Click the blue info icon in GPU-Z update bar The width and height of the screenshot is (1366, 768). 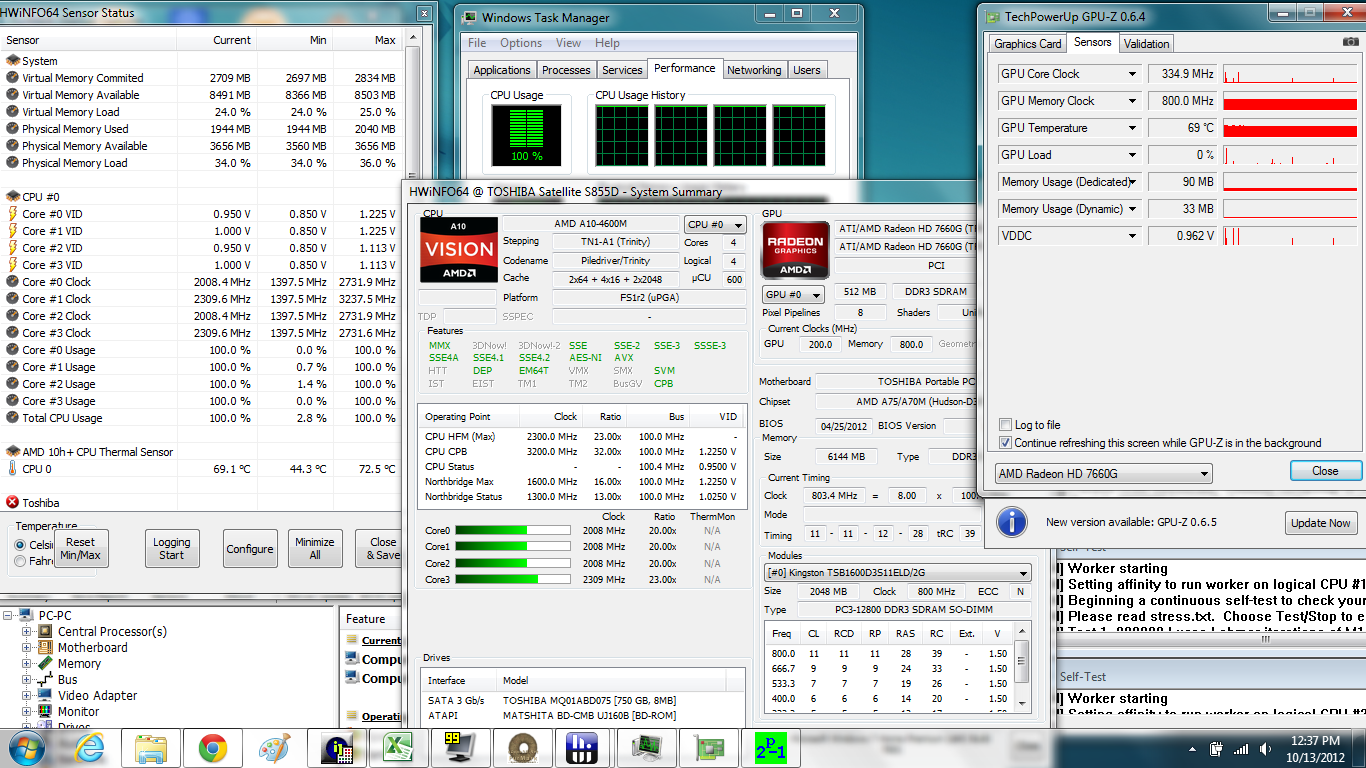point(1012,522)
